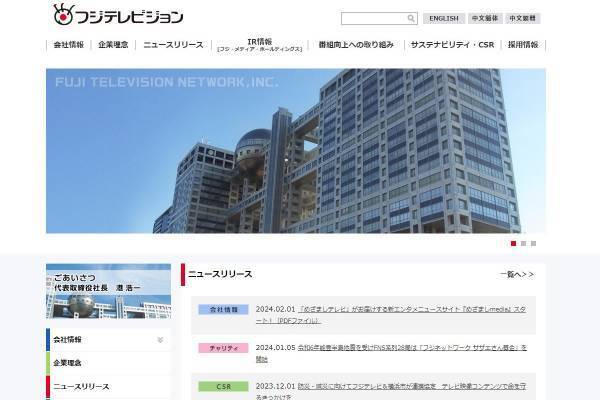This screenshot has width=600, height=400.
Task: Open the 2023.12.01 news release link
Action: coord(392,391)
